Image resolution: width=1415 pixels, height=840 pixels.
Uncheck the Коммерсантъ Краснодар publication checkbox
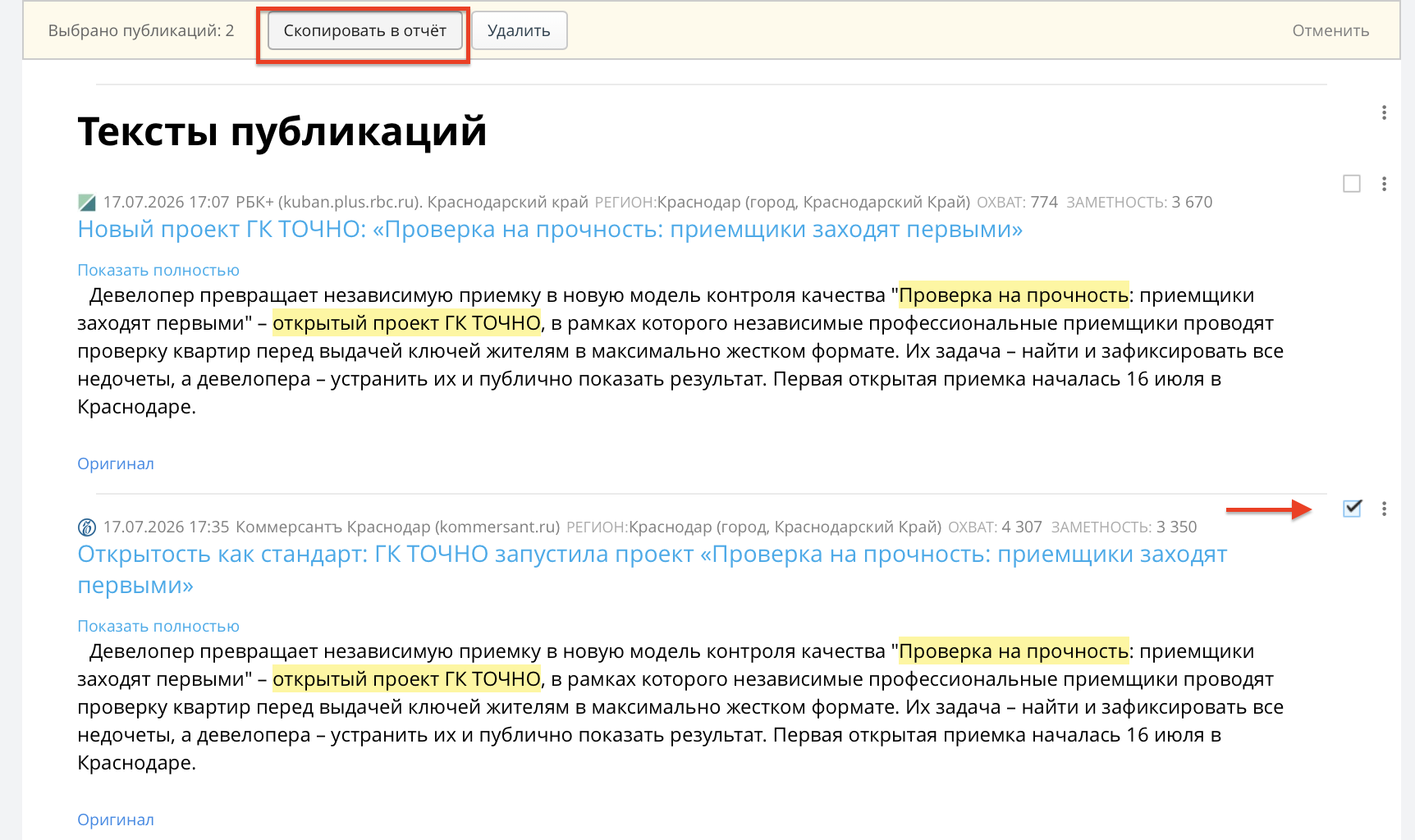click(x=1352, y=509)
